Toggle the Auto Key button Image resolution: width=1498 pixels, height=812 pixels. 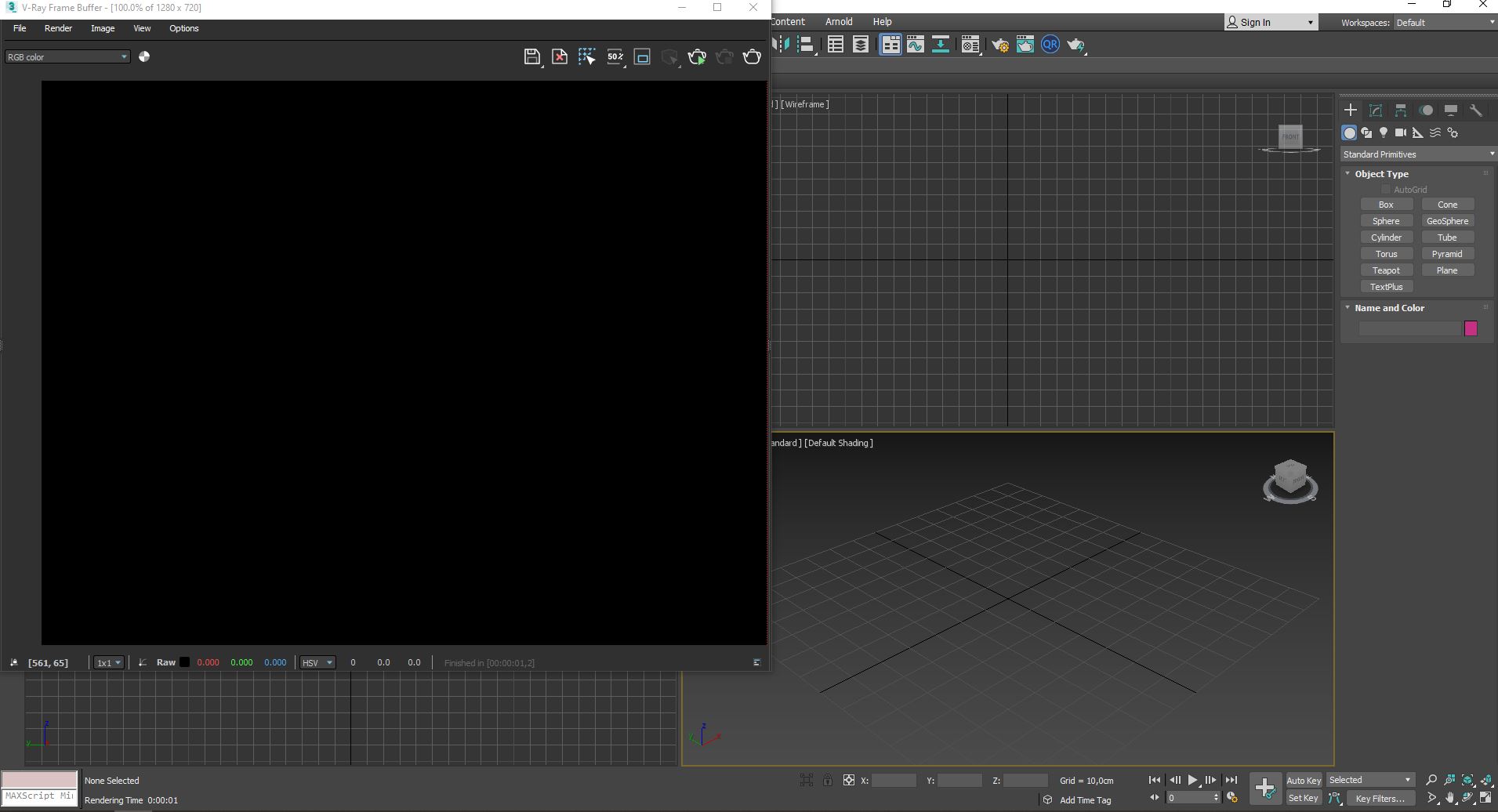click(x=1304, y=780)
